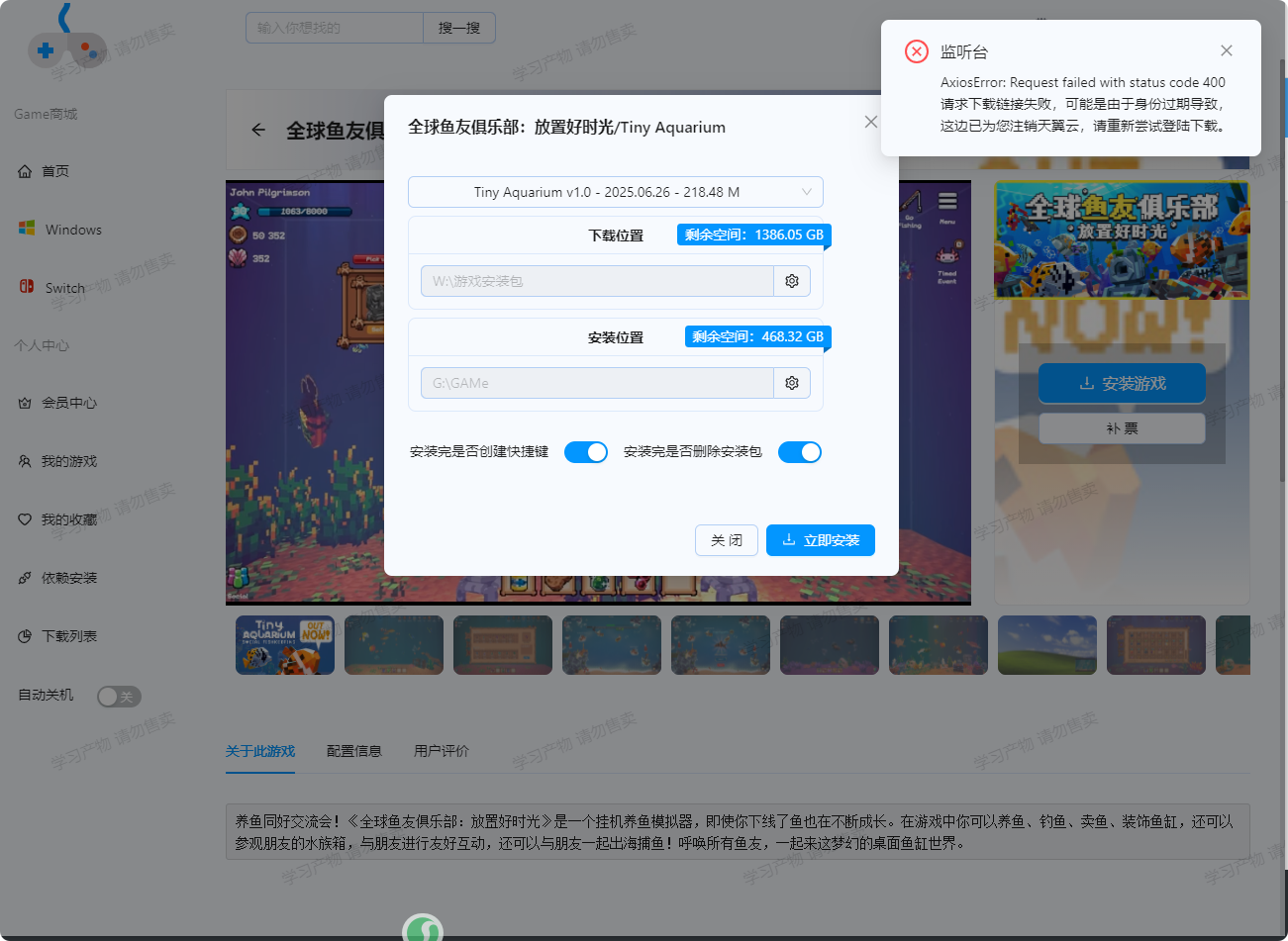
Task: Switch to 用户评价 tab
Action: [442, 751]
